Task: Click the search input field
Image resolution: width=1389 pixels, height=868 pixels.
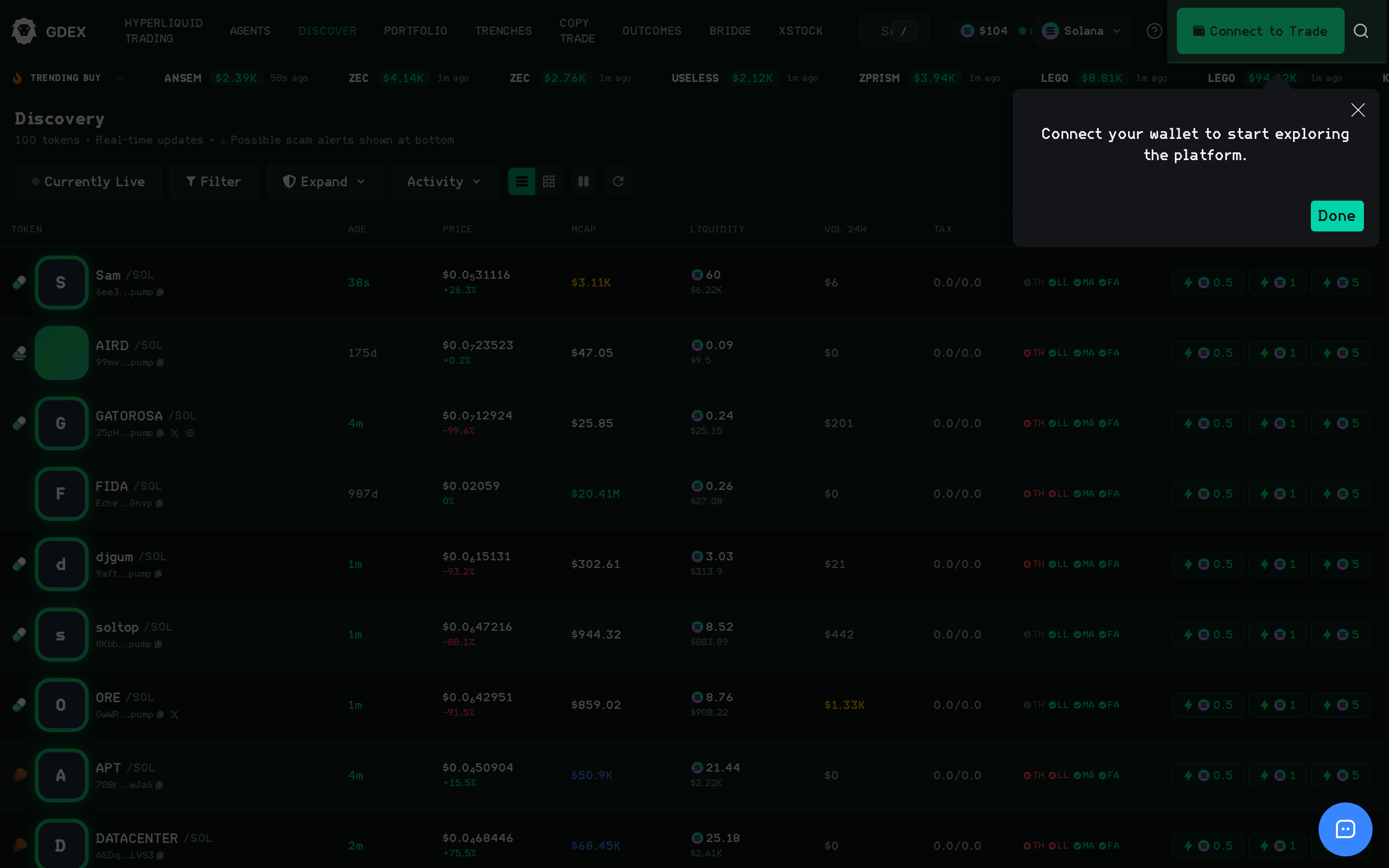Action: pos(894,31)
